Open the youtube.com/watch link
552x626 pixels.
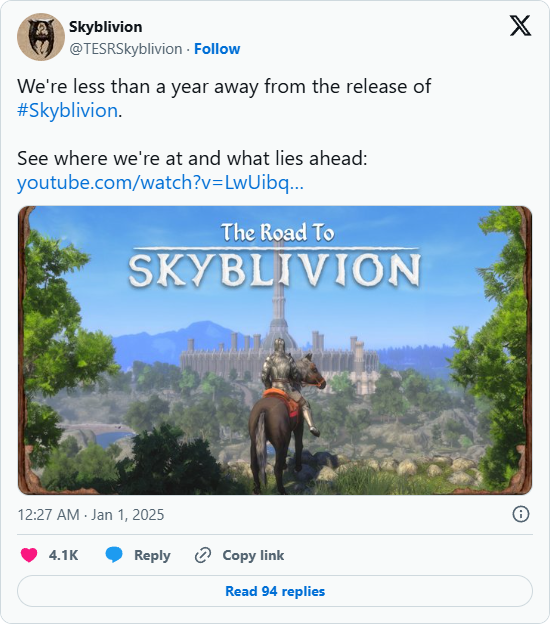[160, 183]
